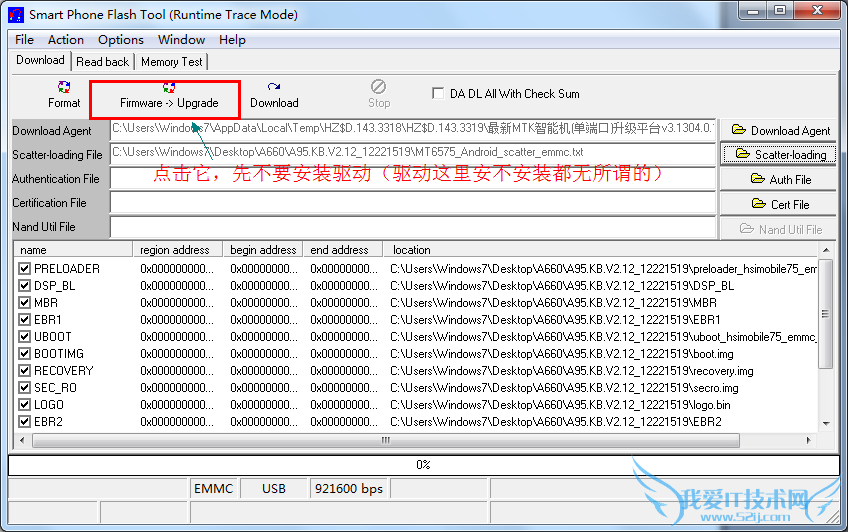Uncheck the LOGO partition checkbox
This screenshot has height=532, width=848.
tap(24, 404)
